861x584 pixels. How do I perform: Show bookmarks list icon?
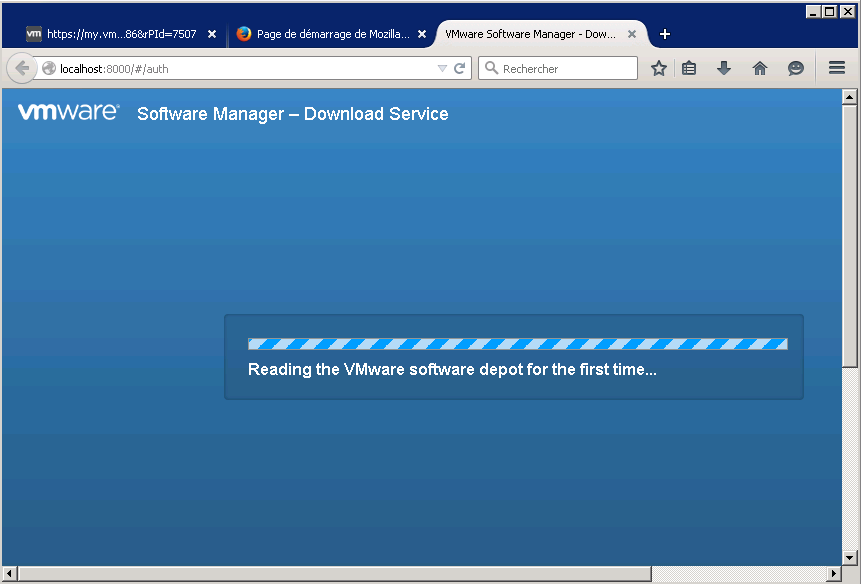tap(689, 68)
